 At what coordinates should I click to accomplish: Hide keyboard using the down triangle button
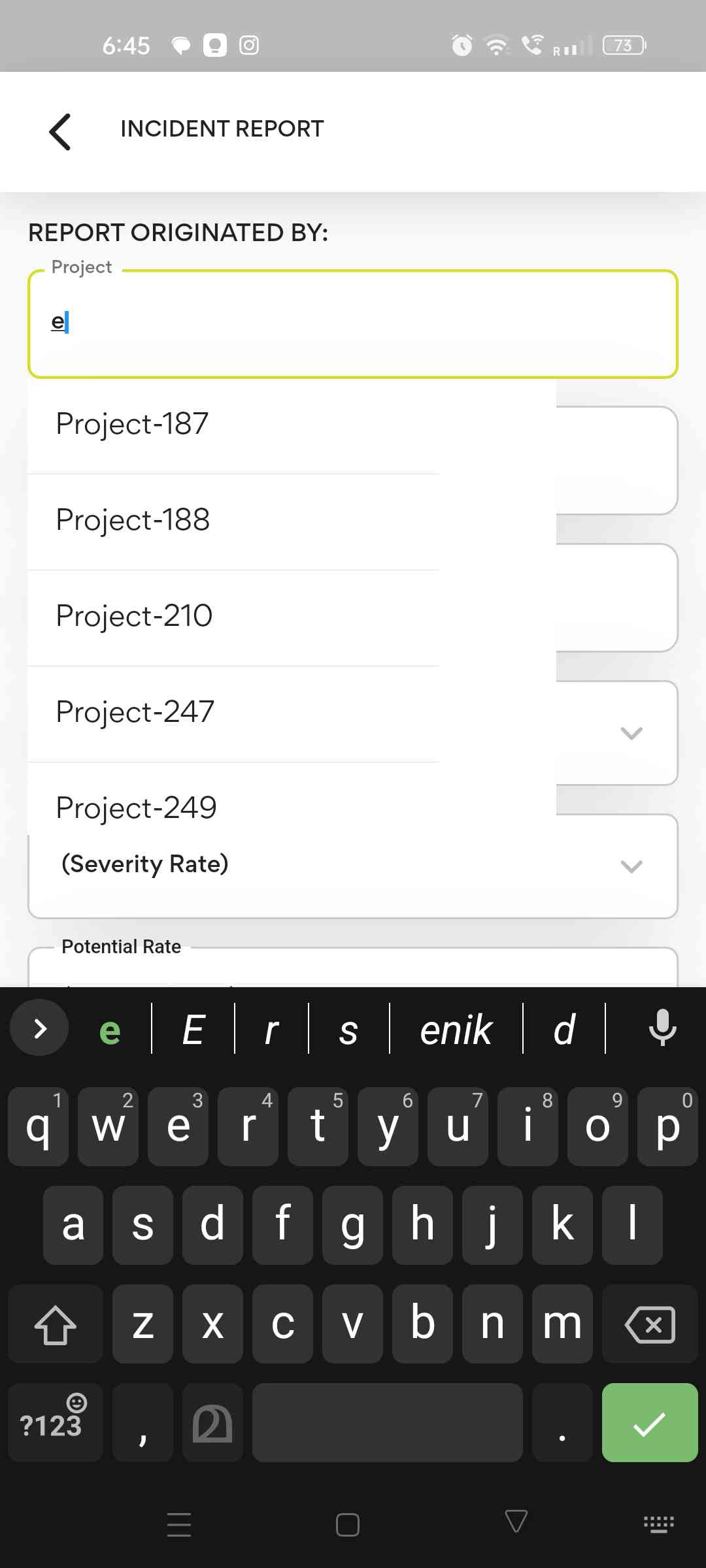(516, 1522)
